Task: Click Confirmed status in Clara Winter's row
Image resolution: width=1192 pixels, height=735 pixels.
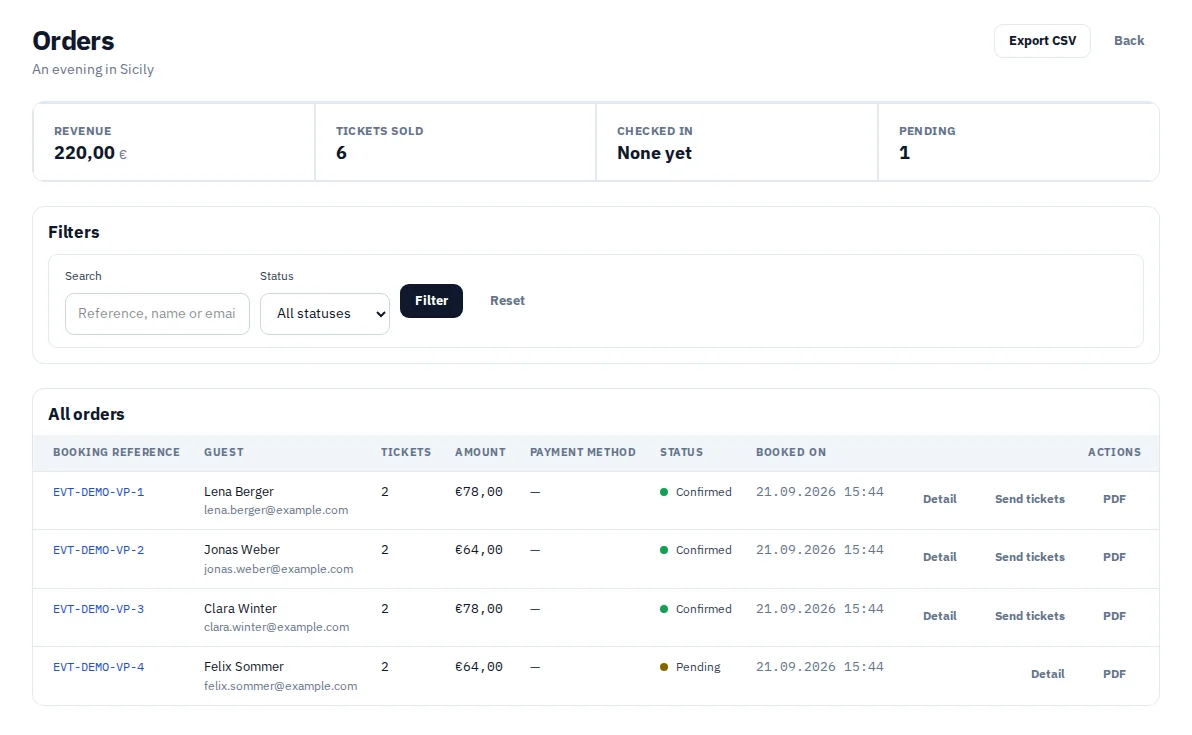Action: click(x=696, y=610)
